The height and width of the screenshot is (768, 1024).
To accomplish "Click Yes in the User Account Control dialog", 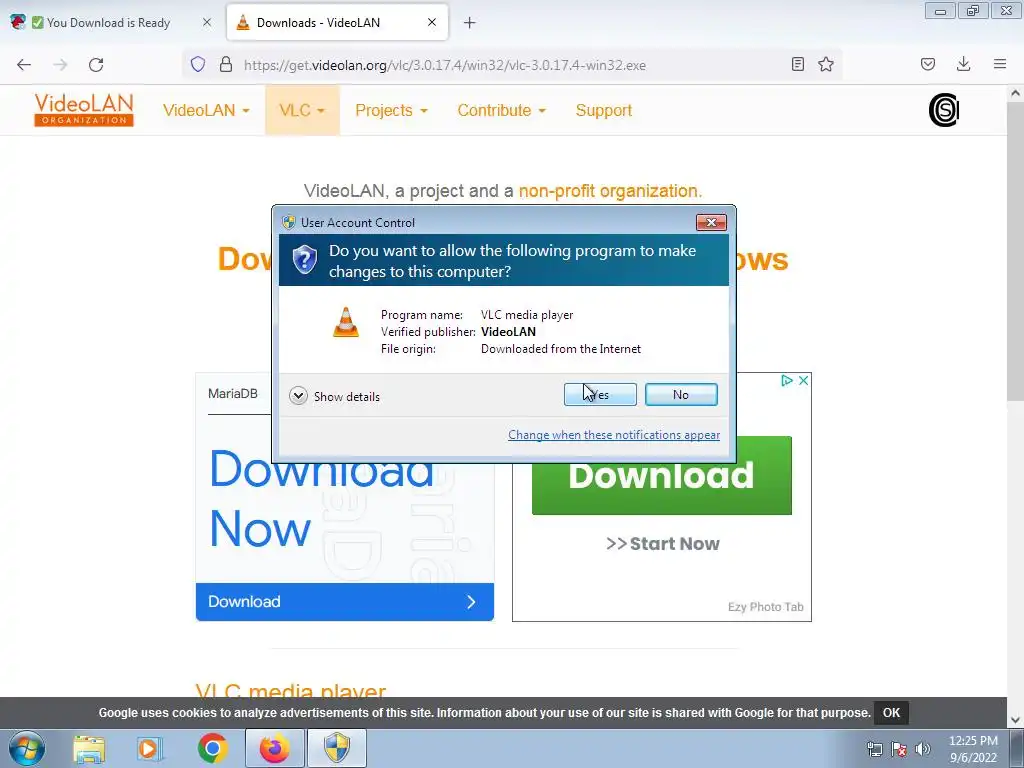I will click(600, 394).
